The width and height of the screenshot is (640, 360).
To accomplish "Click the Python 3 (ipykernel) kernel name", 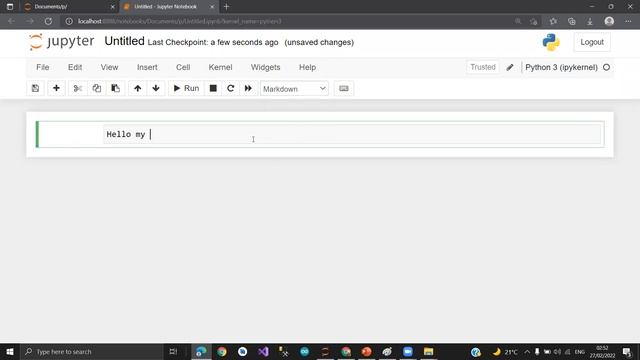I will coord(561,67).
